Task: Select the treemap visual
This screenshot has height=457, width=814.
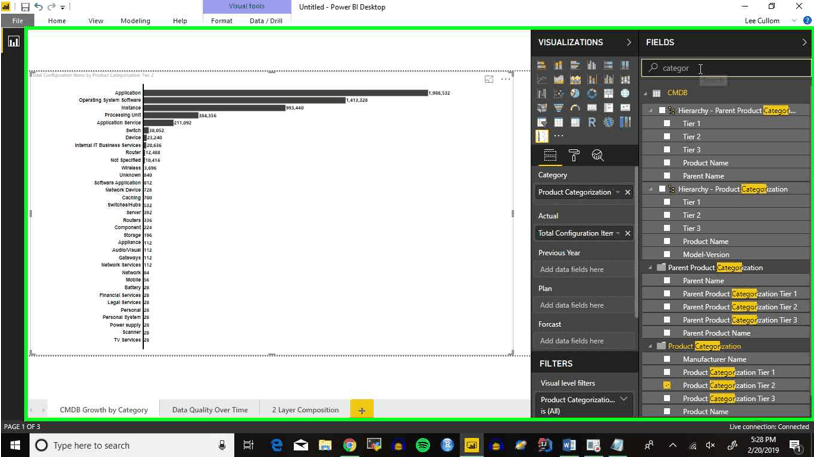Action: click(x=608, y=93)
